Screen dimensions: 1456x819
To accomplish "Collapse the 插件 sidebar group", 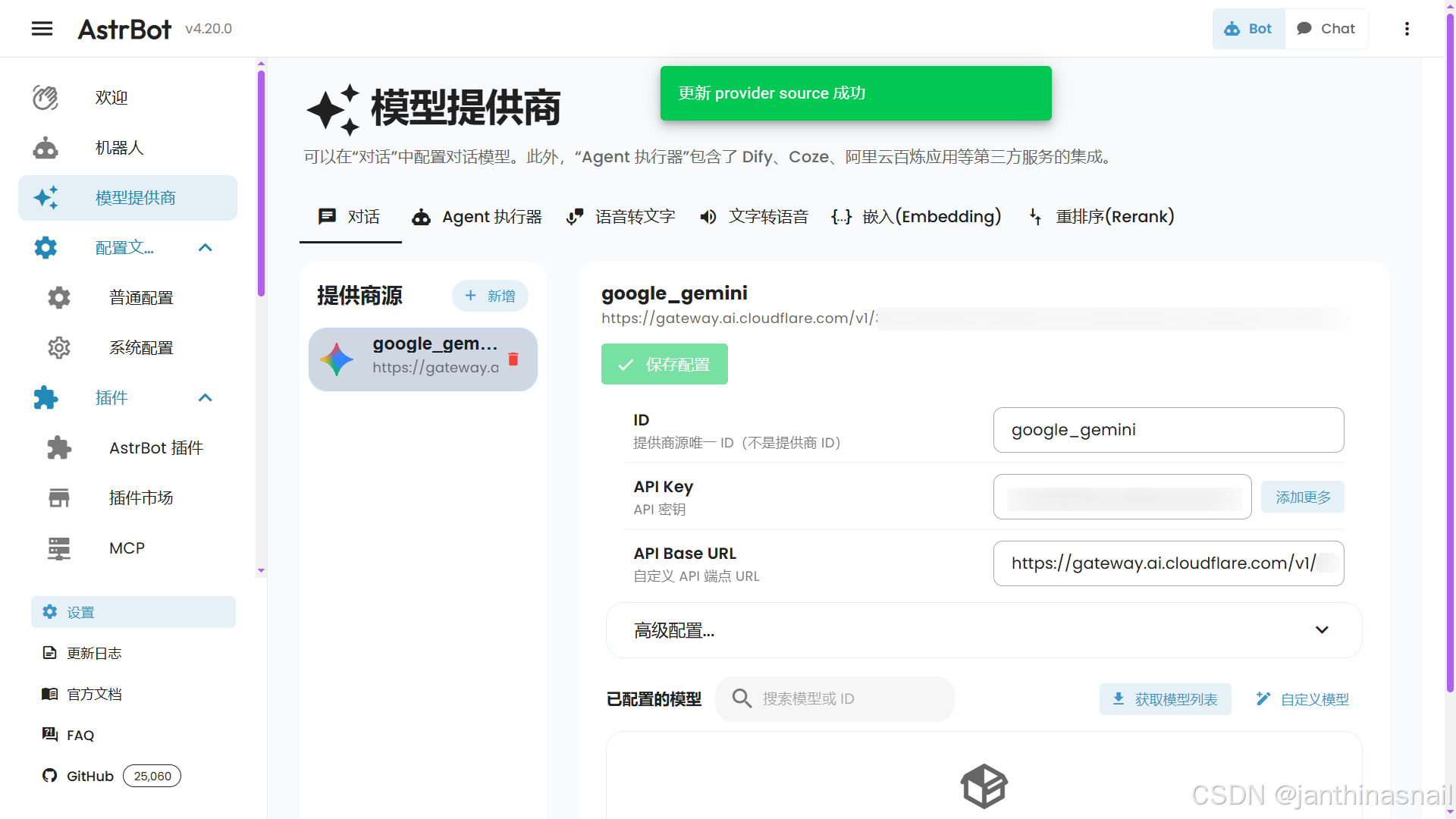I will (x=205, y=398).
